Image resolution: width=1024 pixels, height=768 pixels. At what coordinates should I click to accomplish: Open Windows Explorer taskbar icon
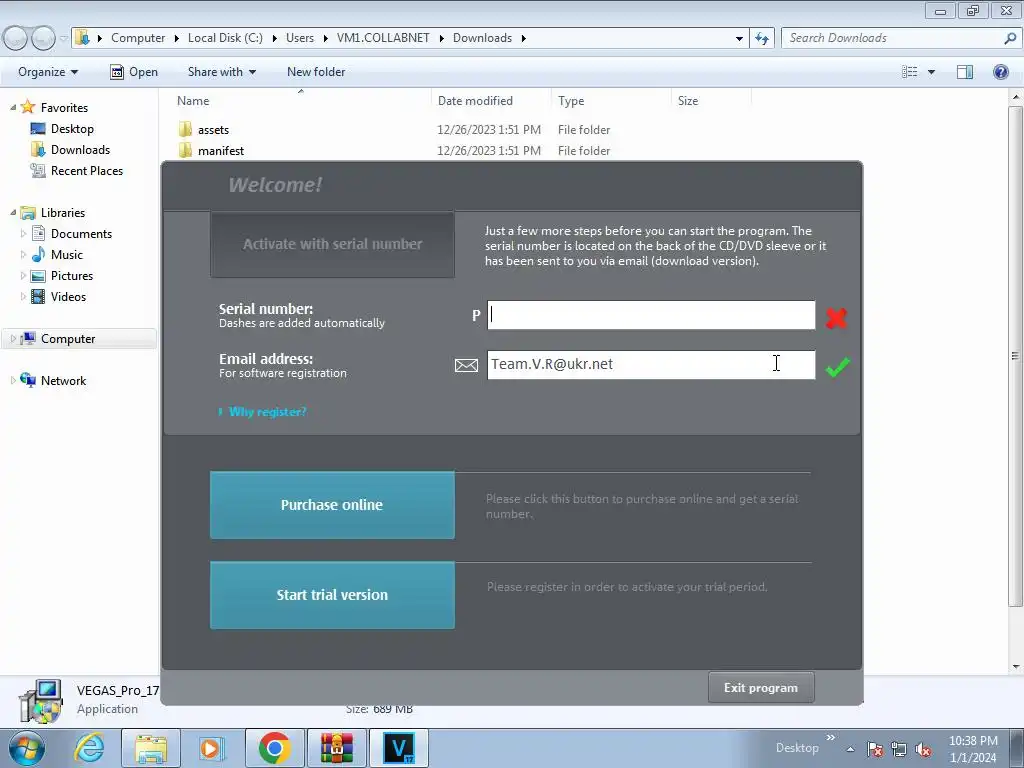pos(151,748)
